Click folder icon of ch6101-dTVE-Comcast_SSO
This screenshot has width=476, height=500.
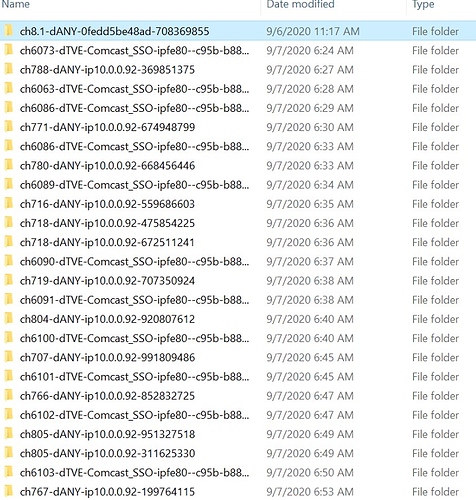8,376
